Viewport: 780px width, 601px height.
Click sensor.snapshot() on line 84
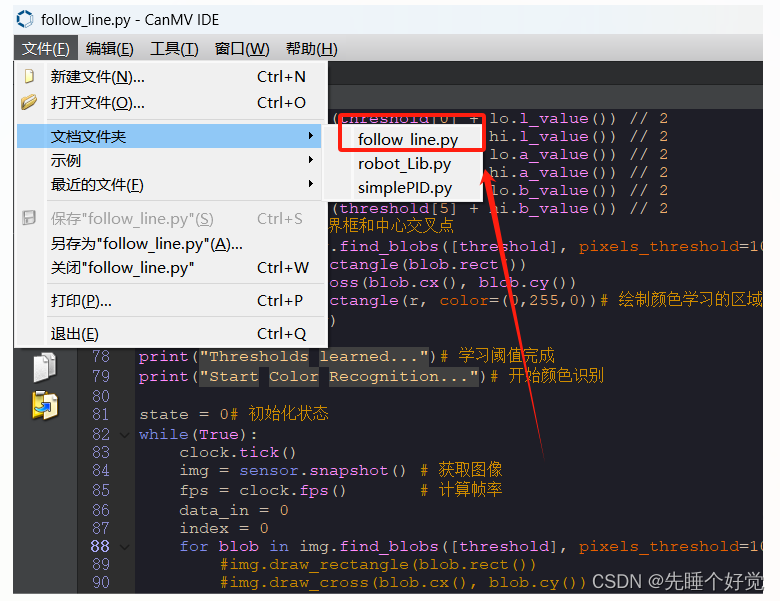[x=323, y=471]
